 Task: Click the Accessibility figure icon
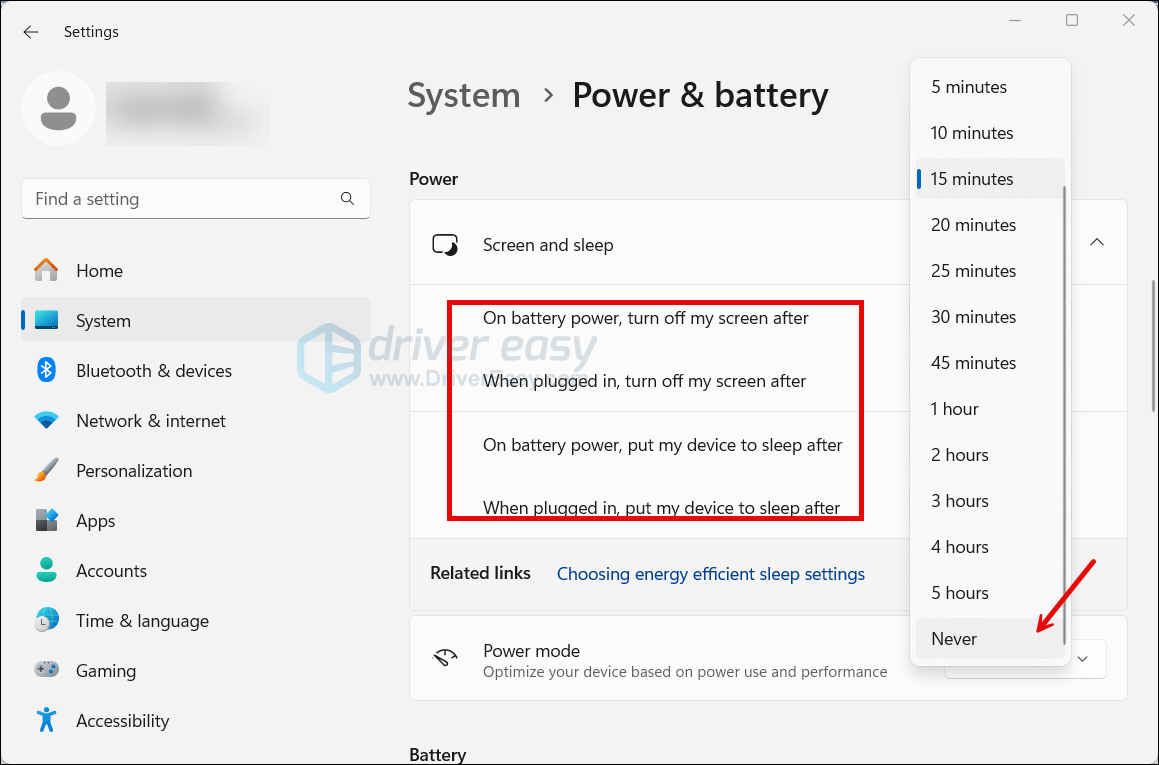pos(46,721)
